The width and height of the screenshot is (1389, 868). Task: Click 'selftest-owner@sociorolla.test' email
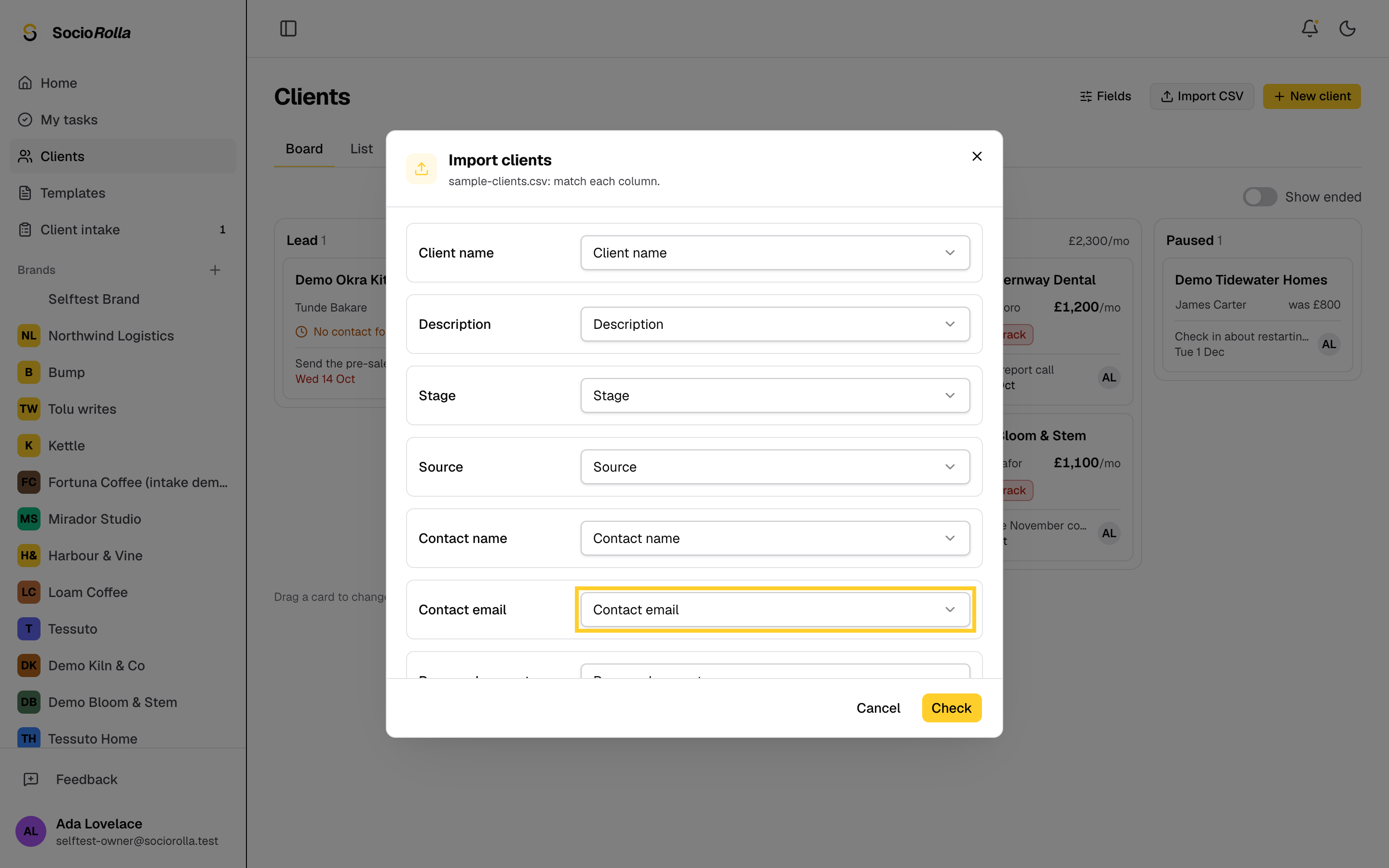(x=137, y=841)
